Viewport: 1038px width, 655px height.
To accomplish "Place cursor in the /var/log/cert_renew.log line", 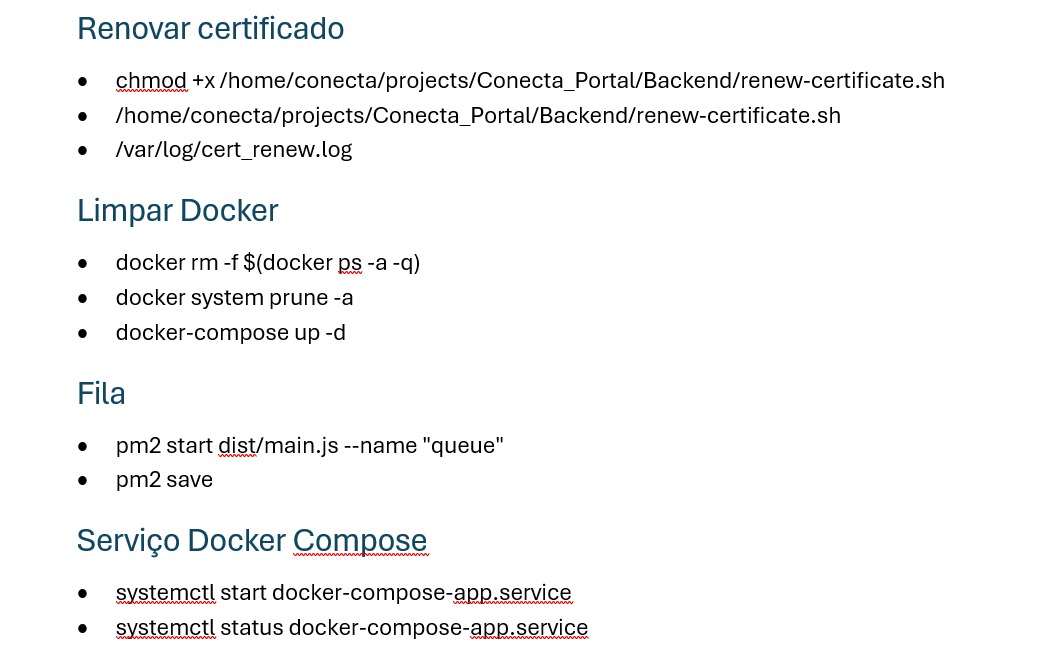I will (x=233, y=150).
